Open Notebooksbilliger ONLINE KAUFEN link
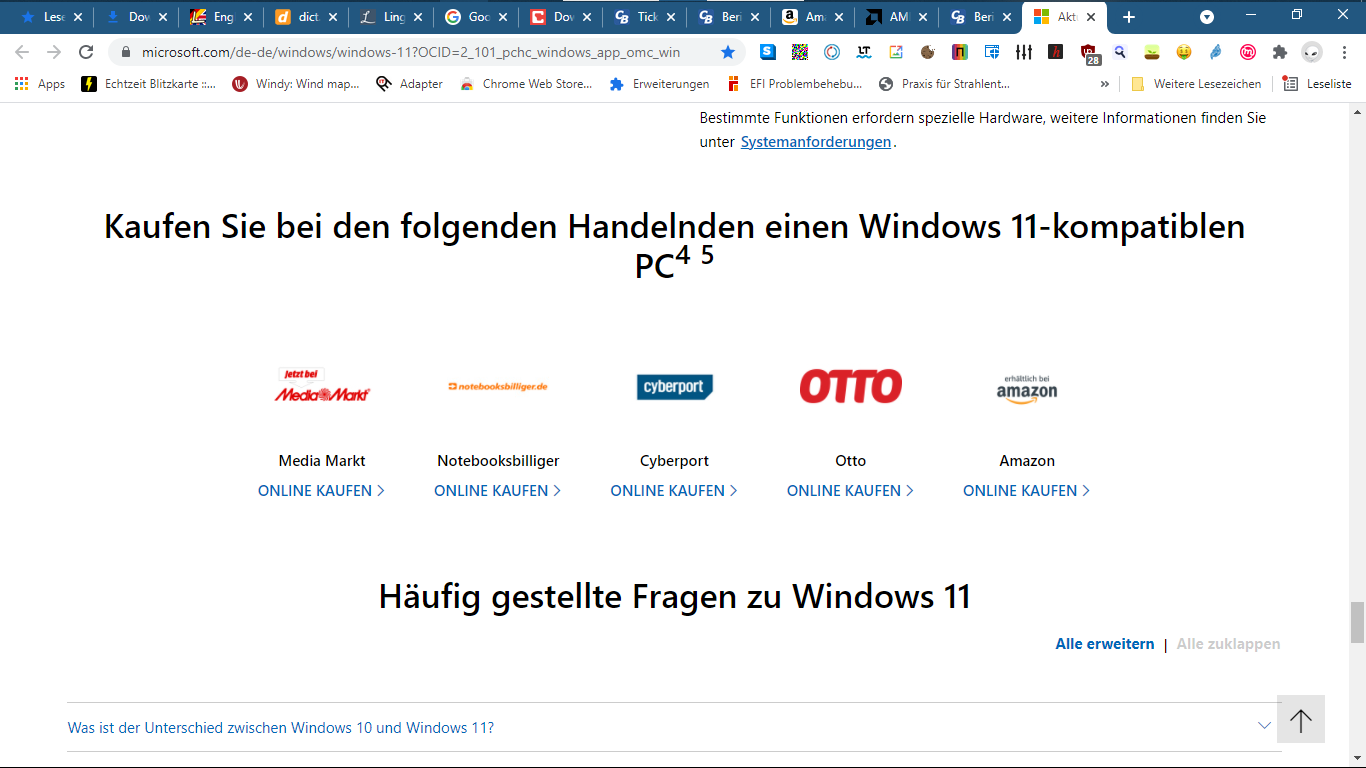 497,490
